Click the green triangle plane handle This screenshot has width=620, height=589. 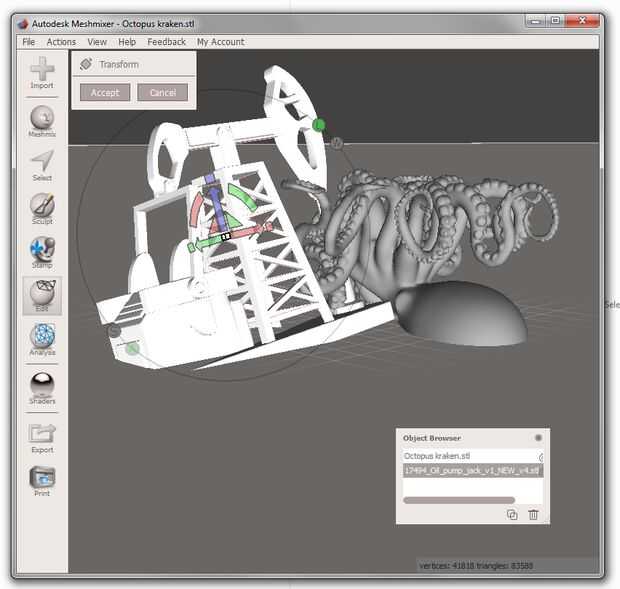pos(233,221)
